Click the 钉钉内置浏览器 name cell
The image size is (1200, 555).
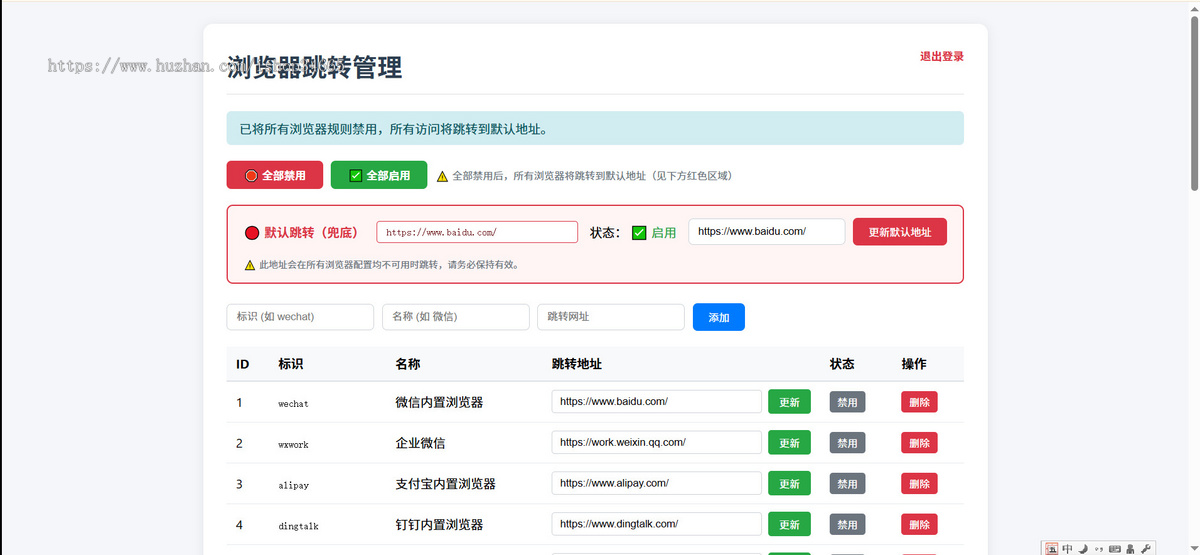[x=439, y=524]
